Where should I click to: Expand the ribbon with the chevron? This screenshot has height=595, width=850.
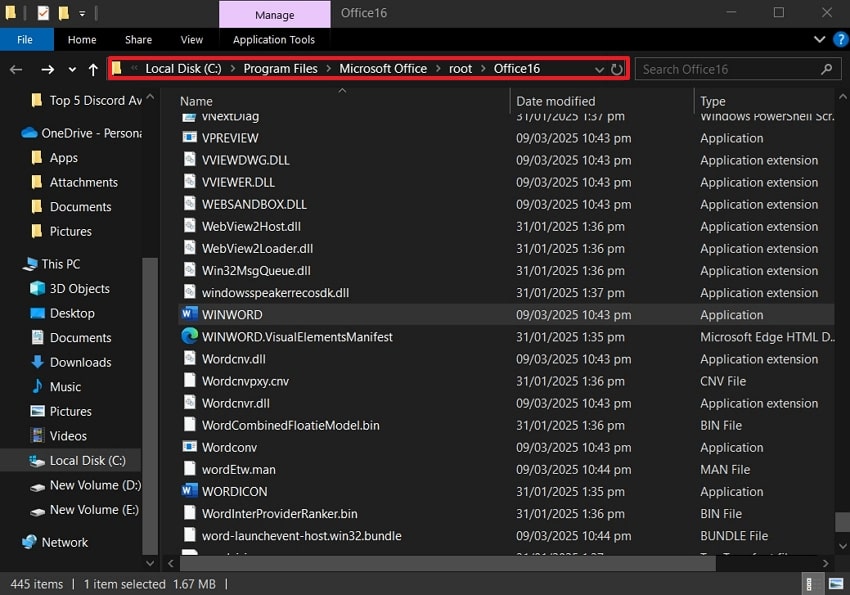pyautogui.click(x=820, y=39)
